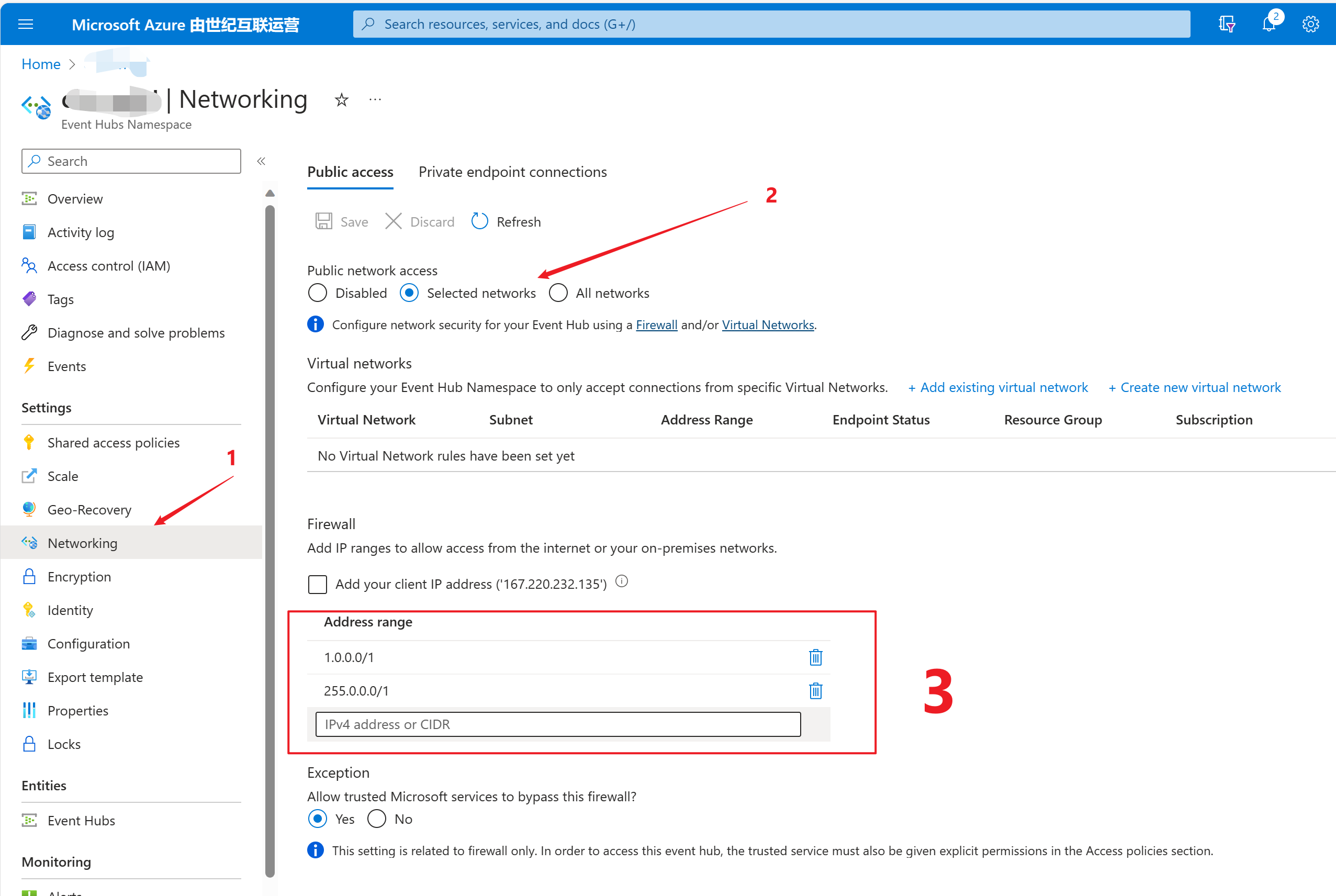Delete the 1.0.0.0/1 address range
The height and width of the screenshot is (896, 1336).
tap(815, 657)
